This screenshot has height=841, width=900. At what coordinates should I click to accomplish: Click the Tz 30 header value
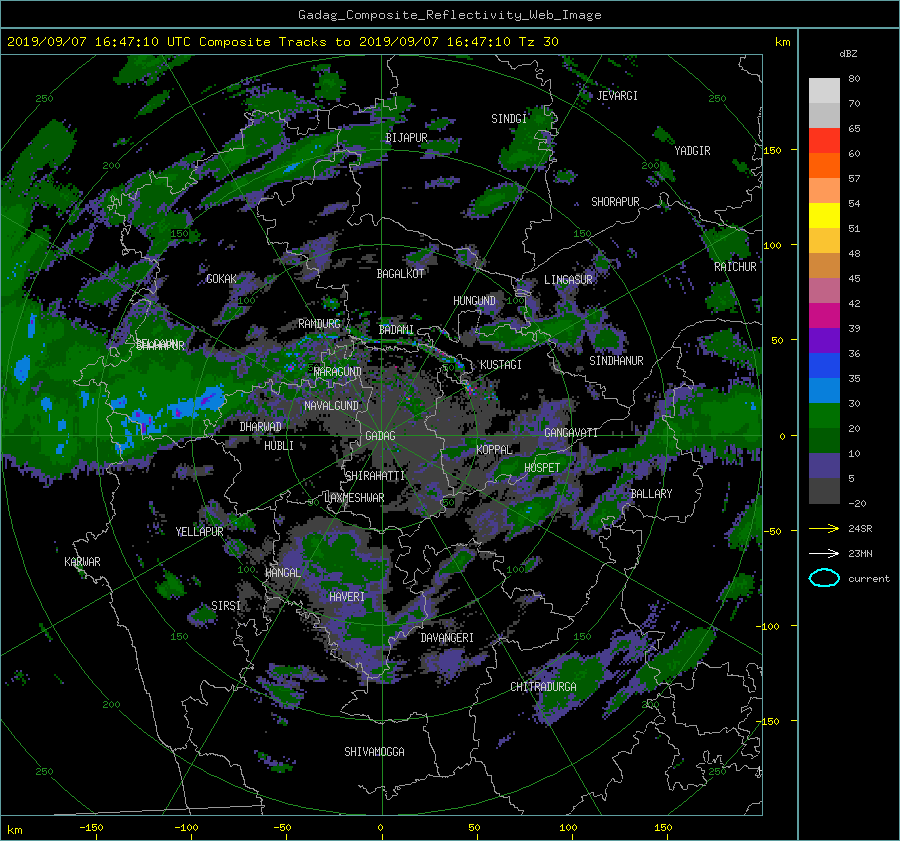(538, 42)
